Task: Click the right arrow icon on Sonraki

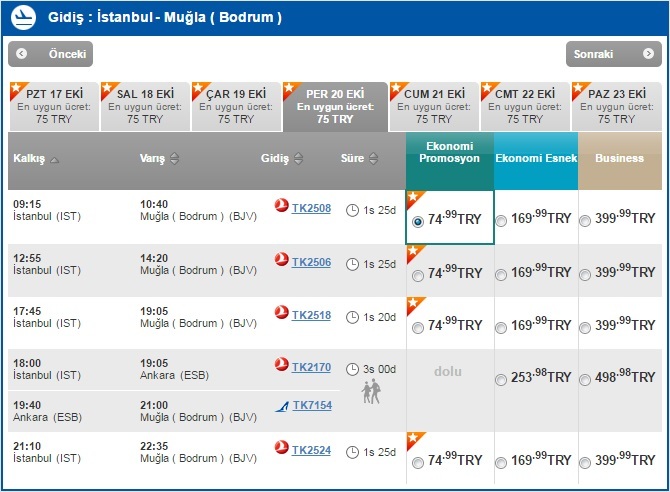Action: tap(647, 53)
